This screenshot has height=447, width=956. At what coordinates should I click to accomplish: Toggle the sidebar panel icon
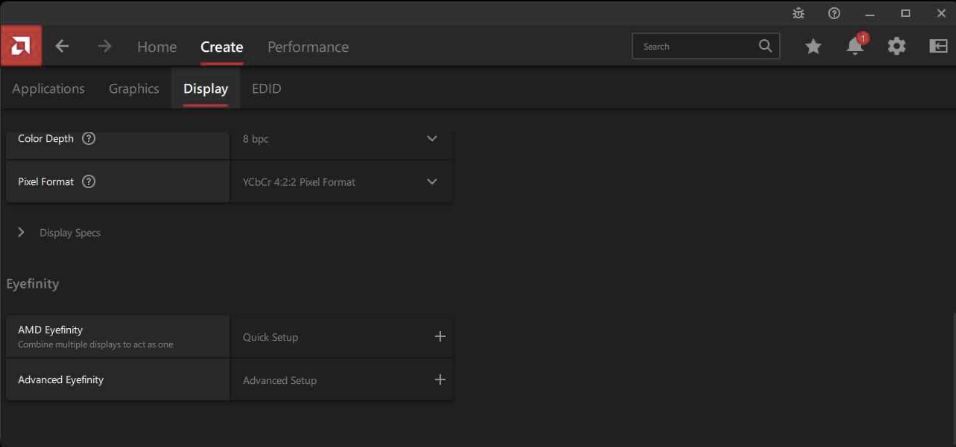[938, 46]
